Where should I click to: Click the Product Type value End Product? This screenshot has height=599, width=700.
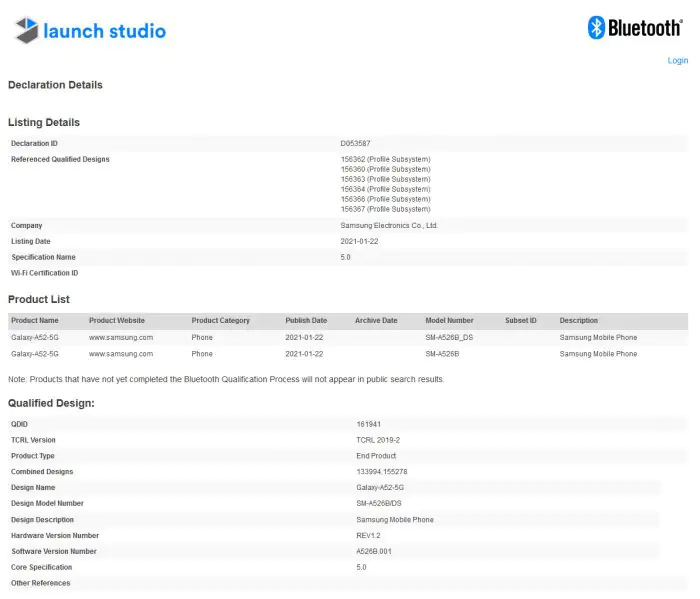pyautogui.click(x=376, y=456)
